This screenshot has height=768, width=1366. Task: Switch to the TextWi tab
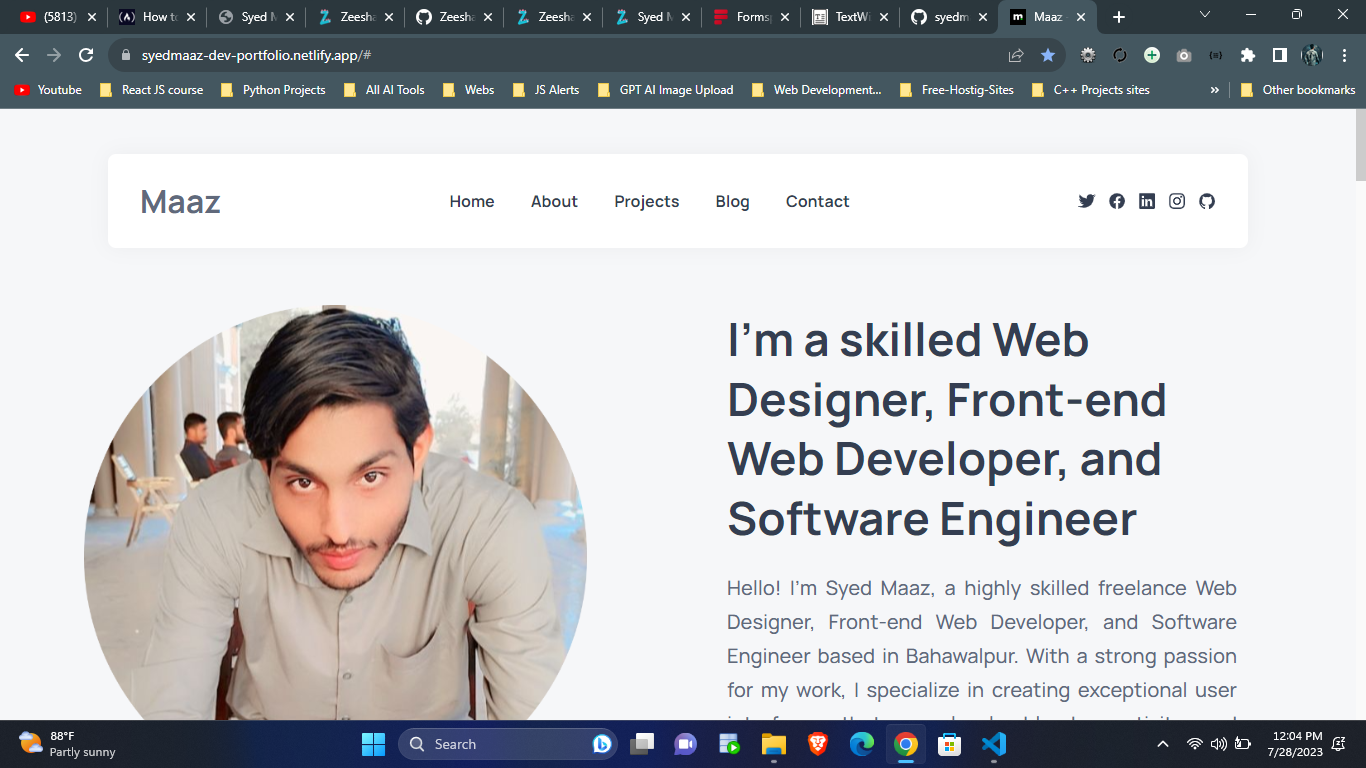pyautogui.click(x=851, y=17)
